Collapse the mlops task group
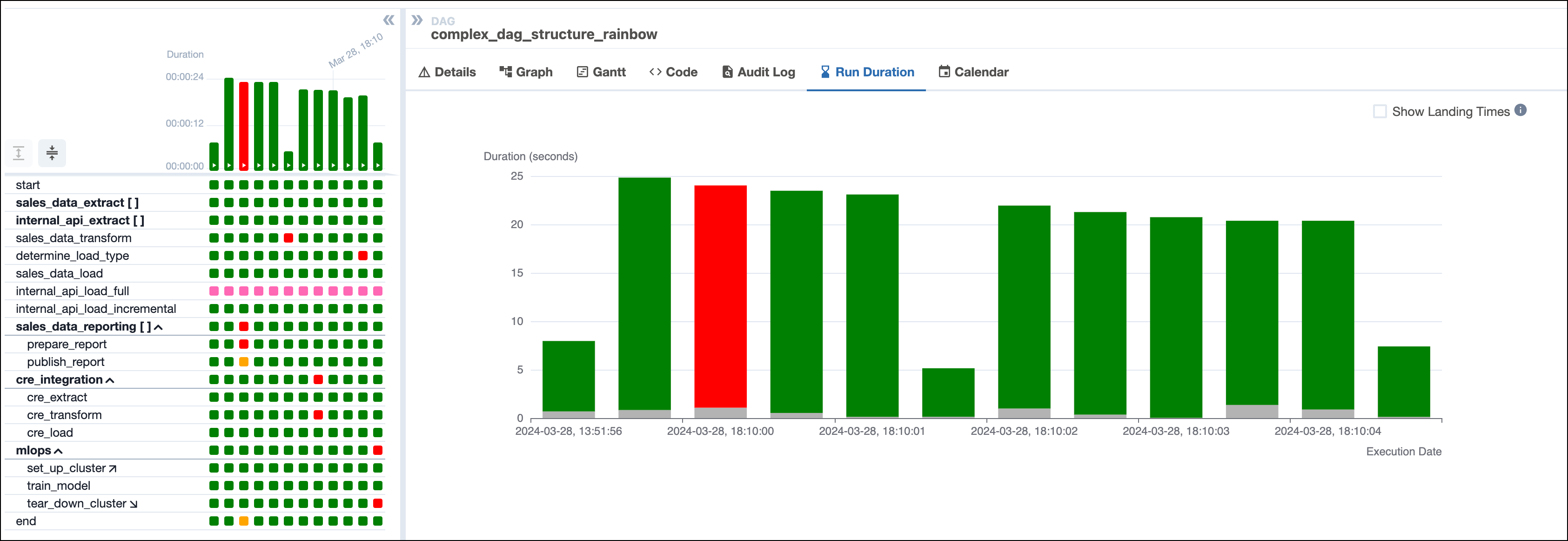Viewport: 1568px width, 541px height. point(59,451)
